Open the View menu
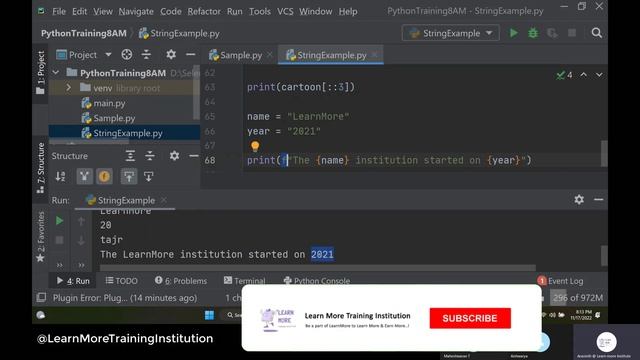Screen dimensions: 640x360 (x=102, y=11)
